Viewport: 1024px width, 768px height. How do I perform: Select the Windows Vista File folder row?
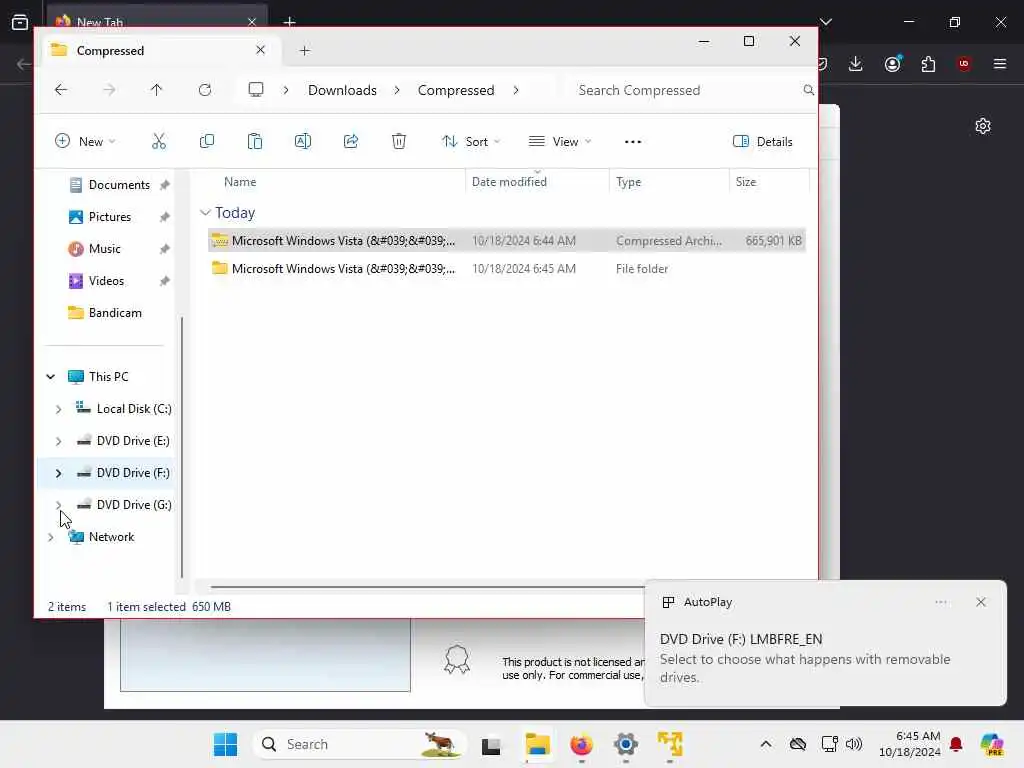tap(507, 268)
